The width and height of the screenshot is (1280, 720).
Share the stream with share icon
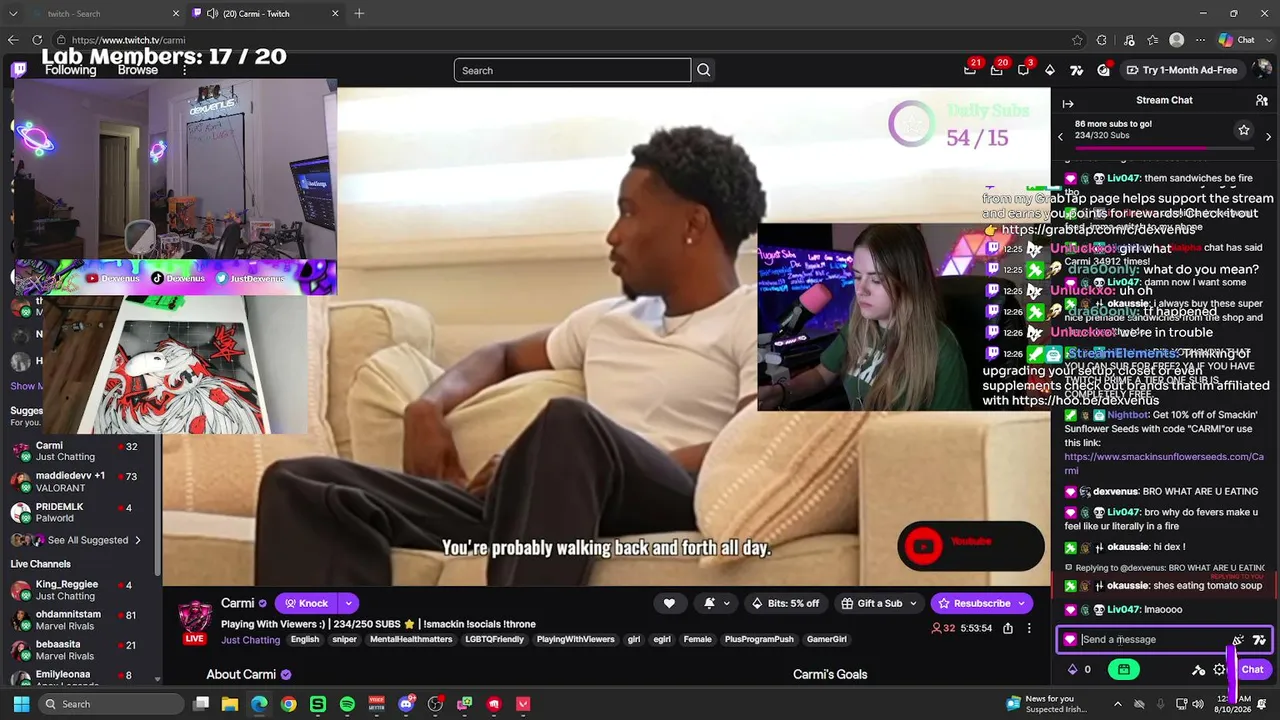1008,628
